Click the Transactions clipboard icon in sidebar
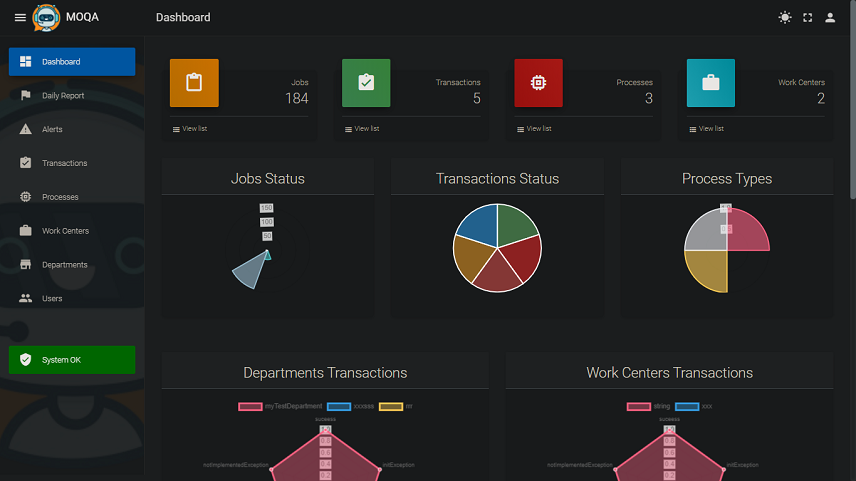Image resolution: width=856 pixels, height=481 pixels. click(x=26, y=163)
